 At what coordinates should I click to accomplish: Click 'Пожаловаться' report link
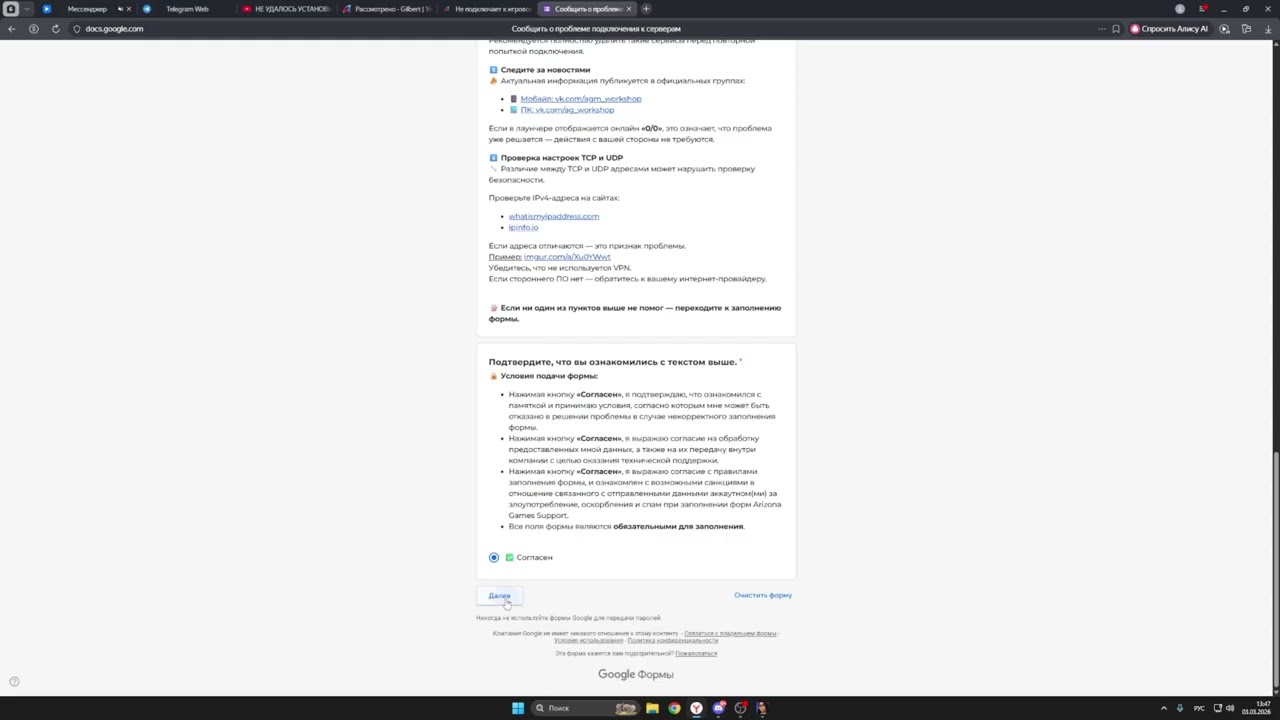pyautogui.click(x=696, y=653)
